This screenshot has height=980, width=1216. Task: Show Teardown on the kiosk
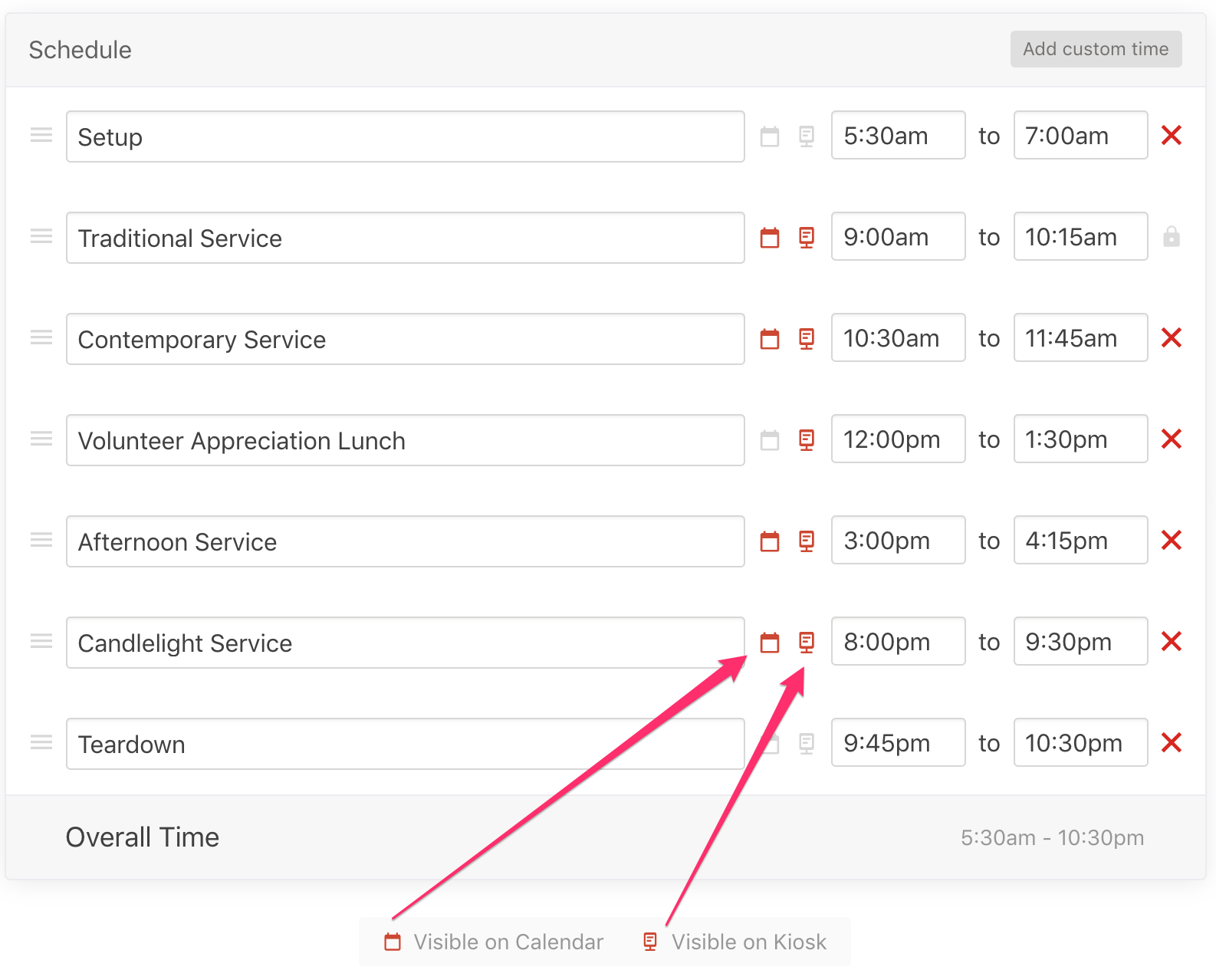click(x=807, y=744)
